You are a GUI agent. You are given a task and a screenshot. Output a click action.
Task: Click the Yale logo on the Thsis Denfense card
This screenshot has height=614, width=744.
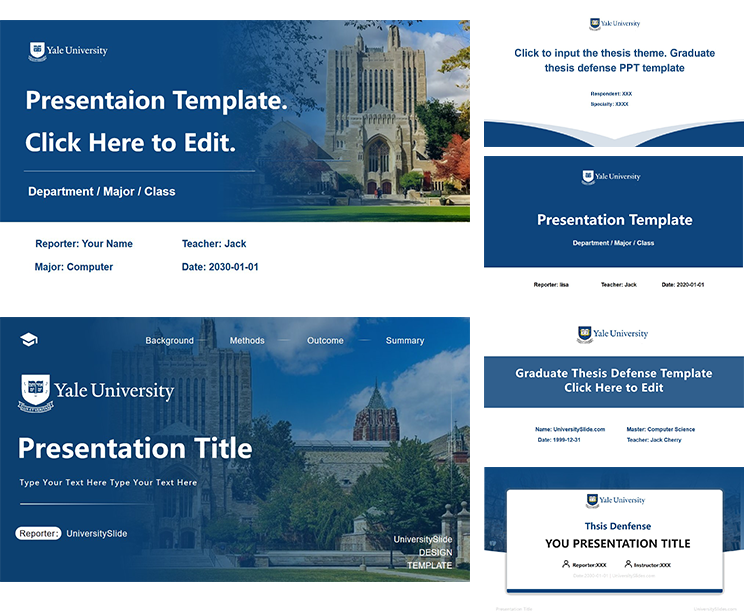(x=593, y=500)
